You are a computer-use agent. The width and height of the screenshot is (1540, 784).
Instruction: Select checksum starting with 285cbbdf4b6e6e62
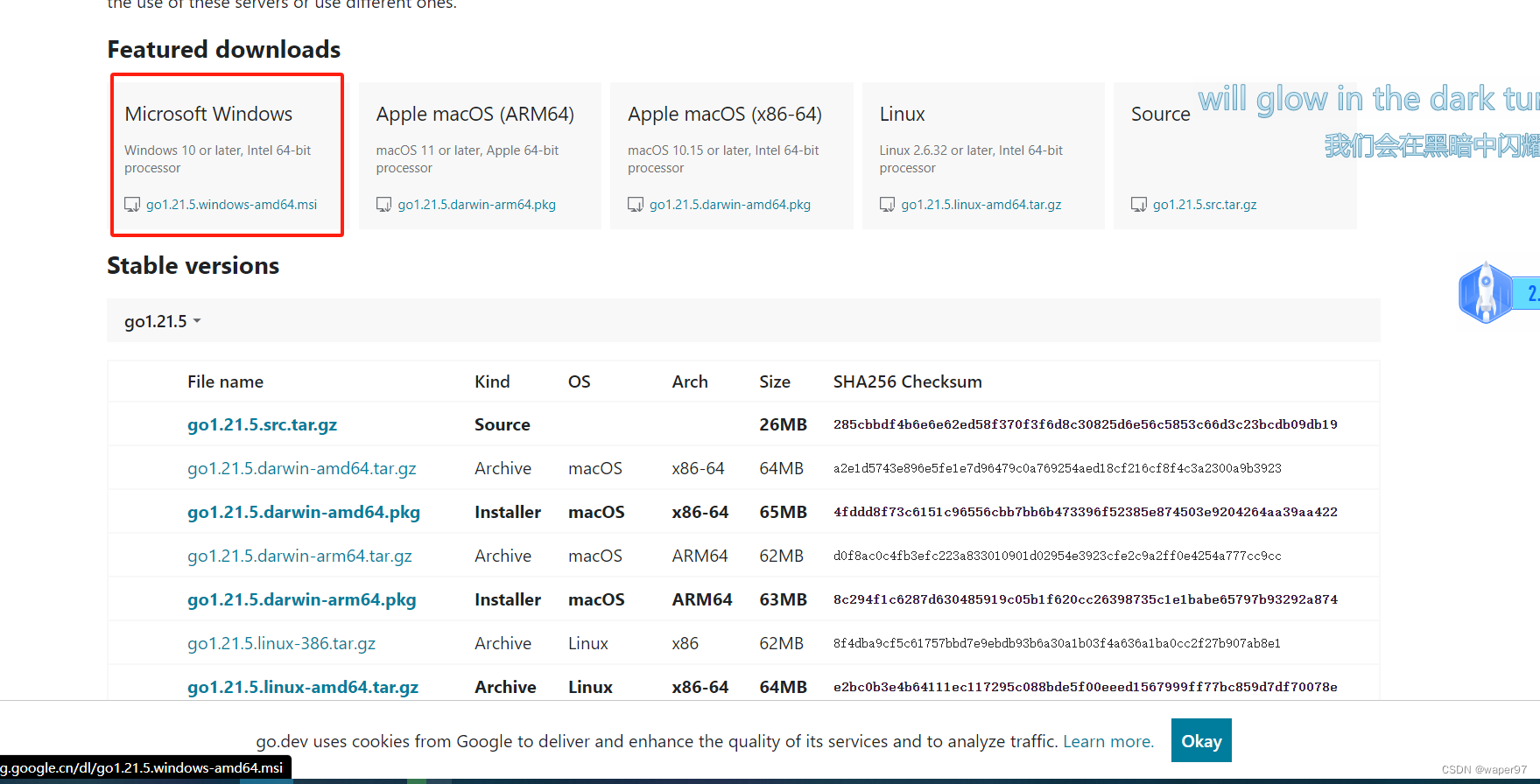point(1086,424)
